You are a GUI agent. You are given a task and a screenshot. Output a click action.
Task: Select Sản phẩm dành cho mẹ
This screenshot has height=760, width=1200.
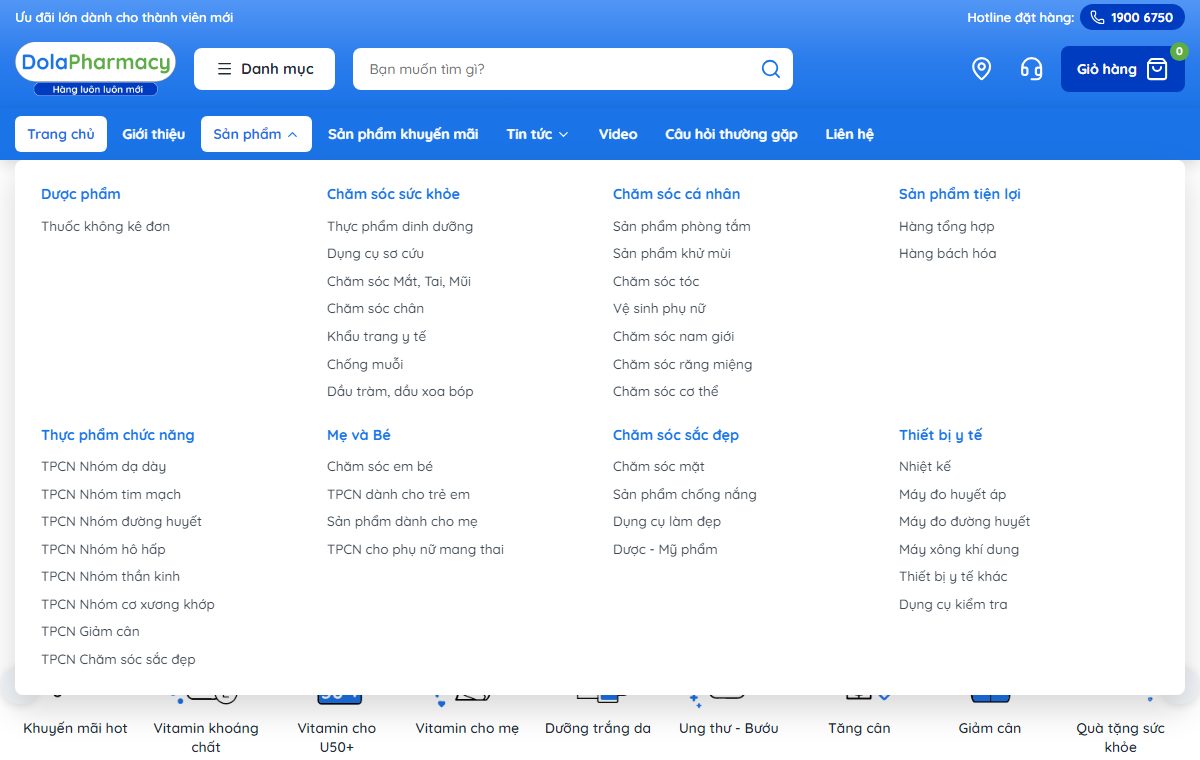click(402, 521)
